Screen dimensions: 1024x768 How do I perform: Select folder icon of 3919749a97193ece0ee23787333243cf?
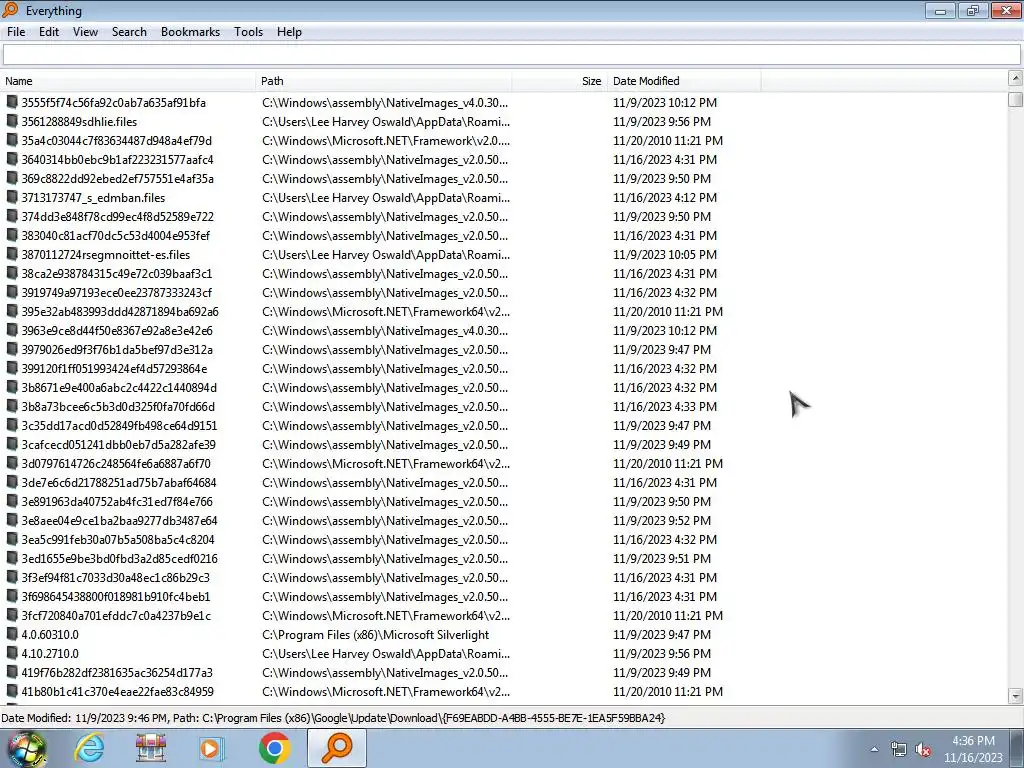click(x=12, y=292)
